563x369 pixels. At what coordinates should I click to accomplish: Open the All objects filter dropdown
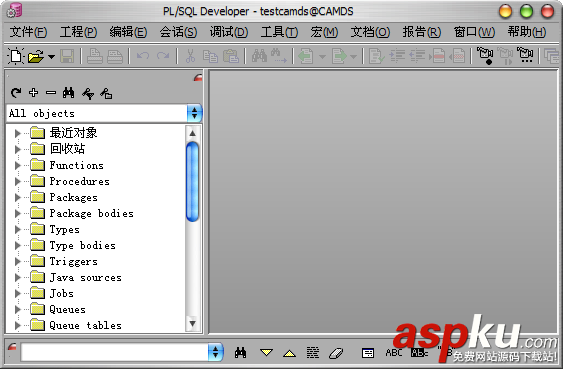tap(194, 113)
